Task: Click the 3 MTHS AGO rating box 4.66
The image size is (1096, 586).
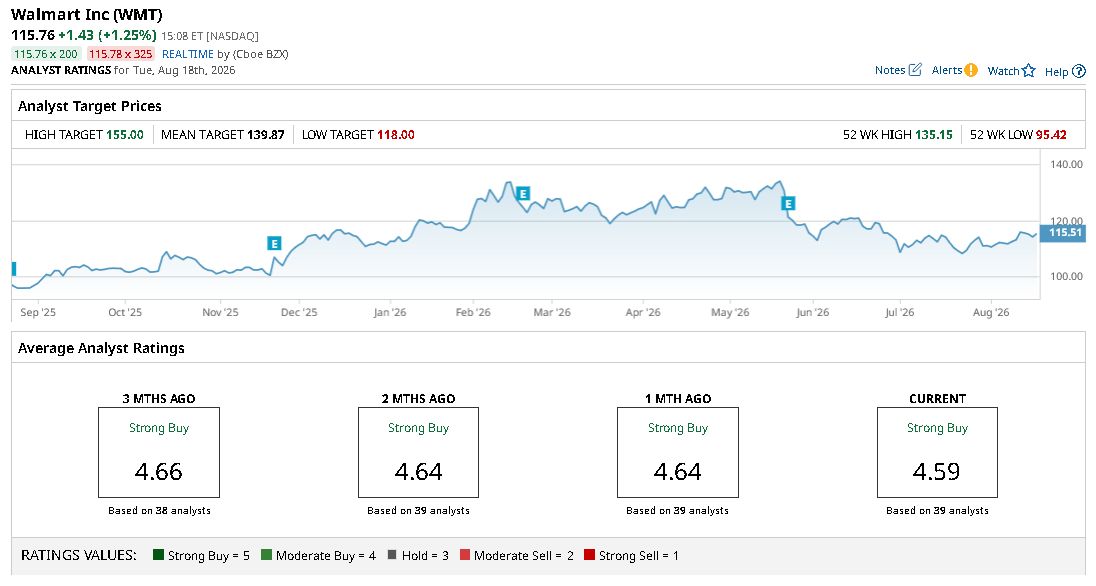Action: (159, 452)
